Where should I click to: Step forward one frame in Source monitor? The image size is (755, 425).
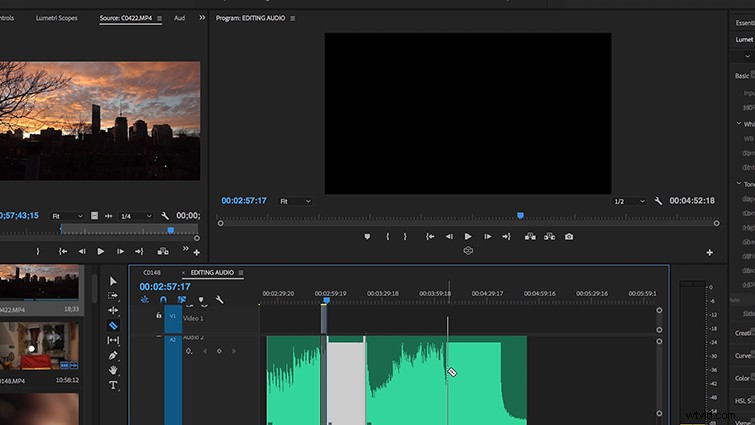point(120,251)
